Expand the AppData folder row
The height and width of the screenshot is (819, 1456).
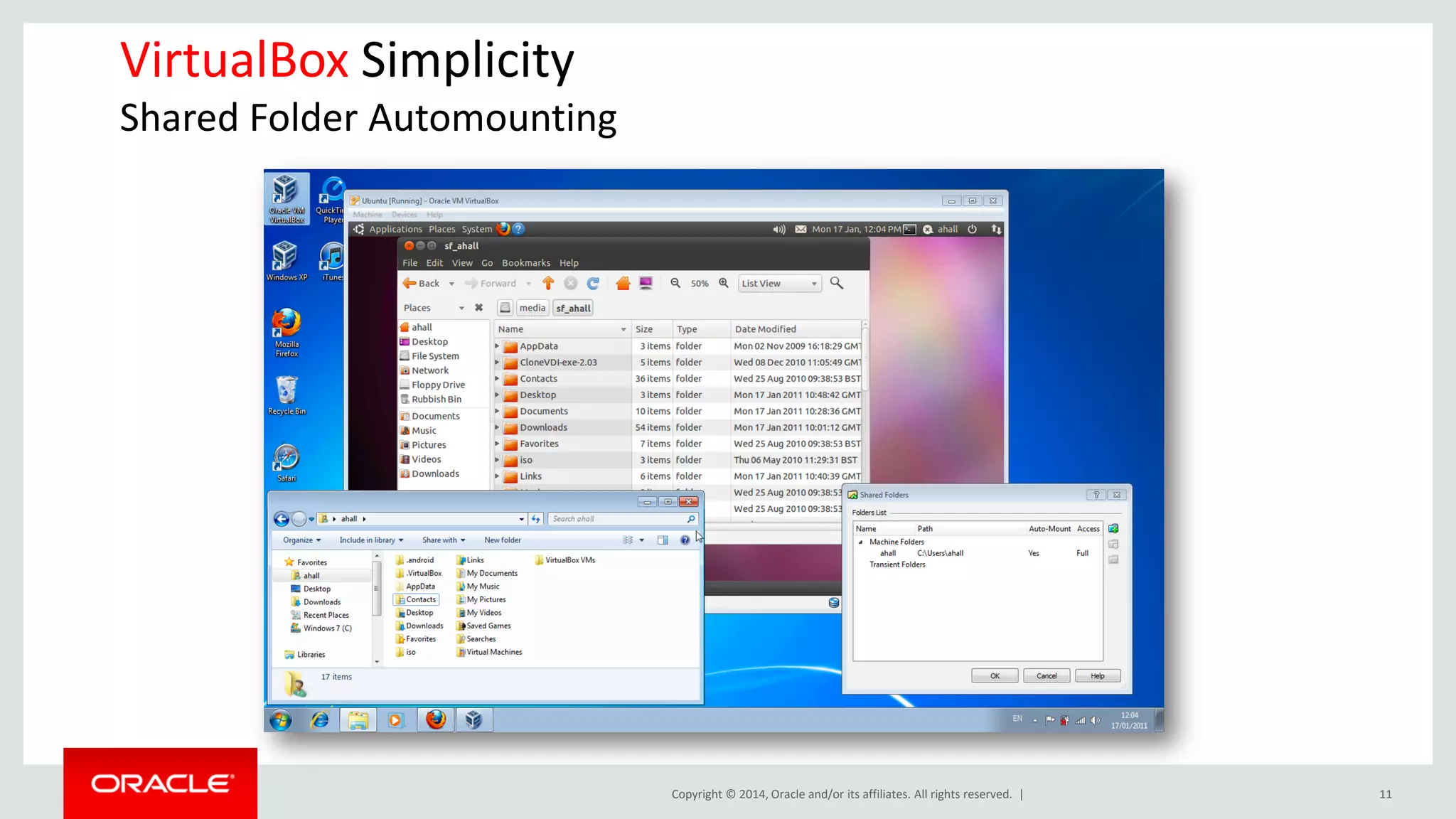tap(497, 346)
